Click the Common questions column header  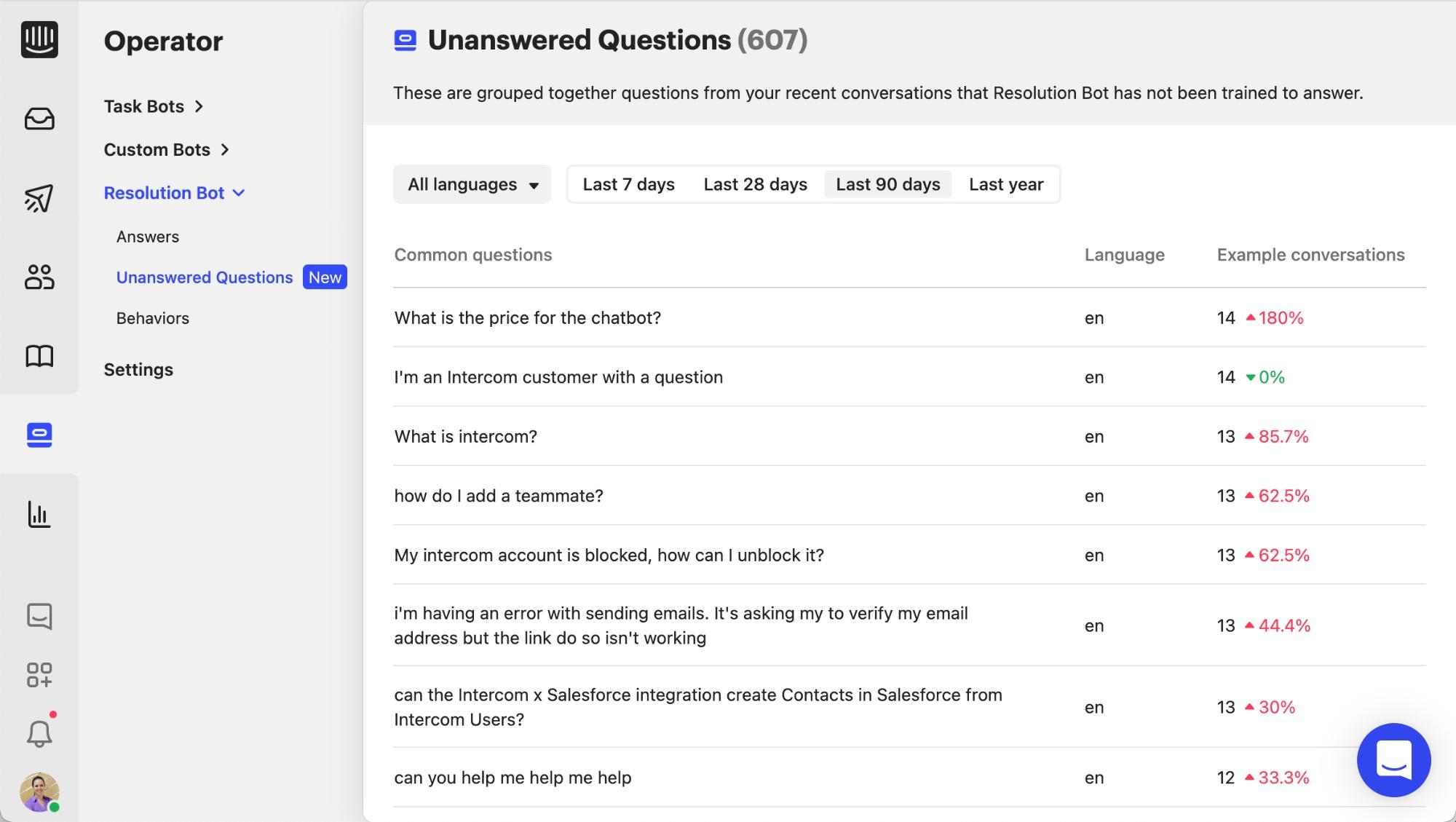click(x=473, y=255)
